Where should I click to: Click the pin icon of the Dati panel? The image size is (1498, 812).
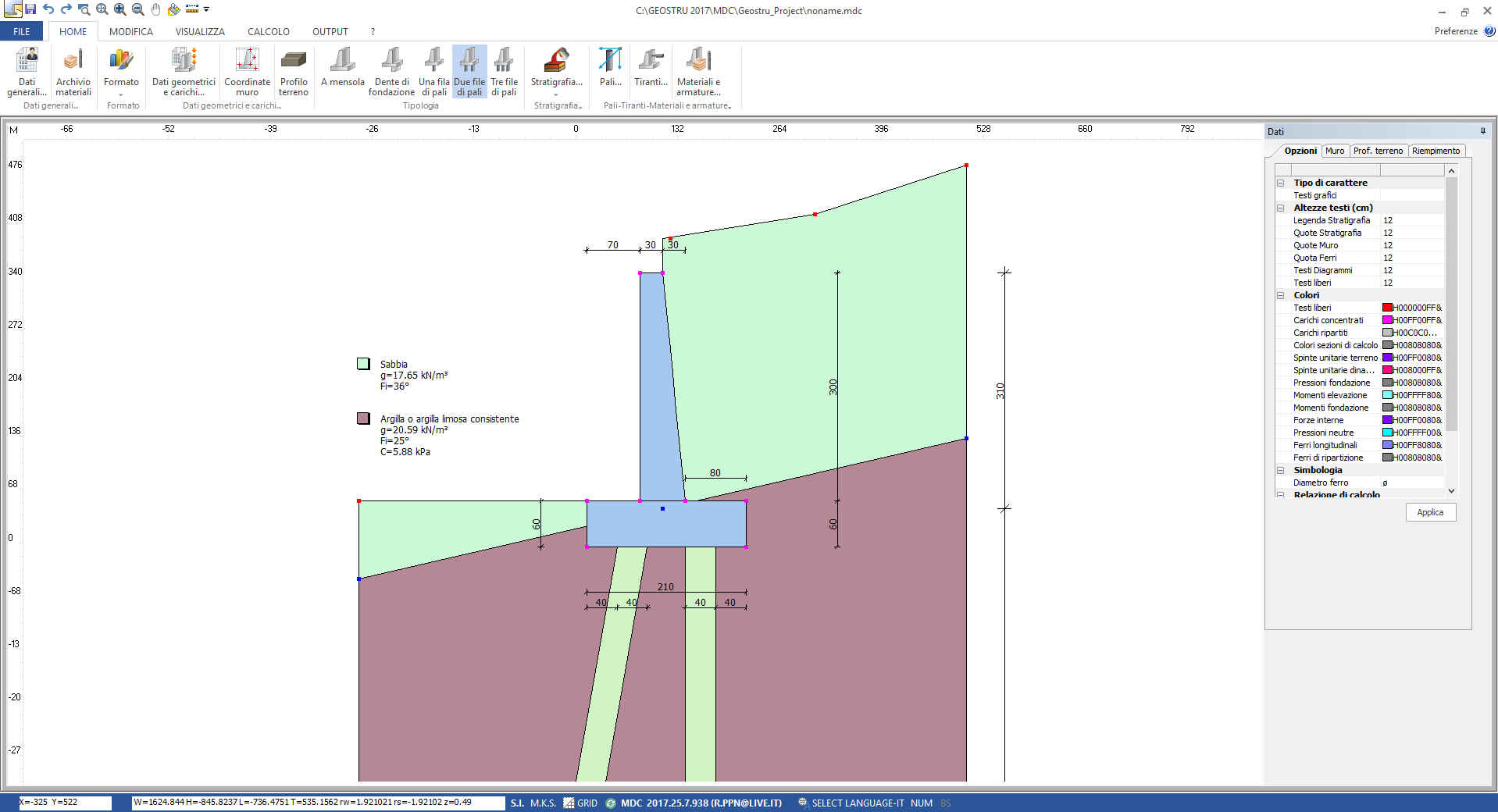(x=1482, y=131)
